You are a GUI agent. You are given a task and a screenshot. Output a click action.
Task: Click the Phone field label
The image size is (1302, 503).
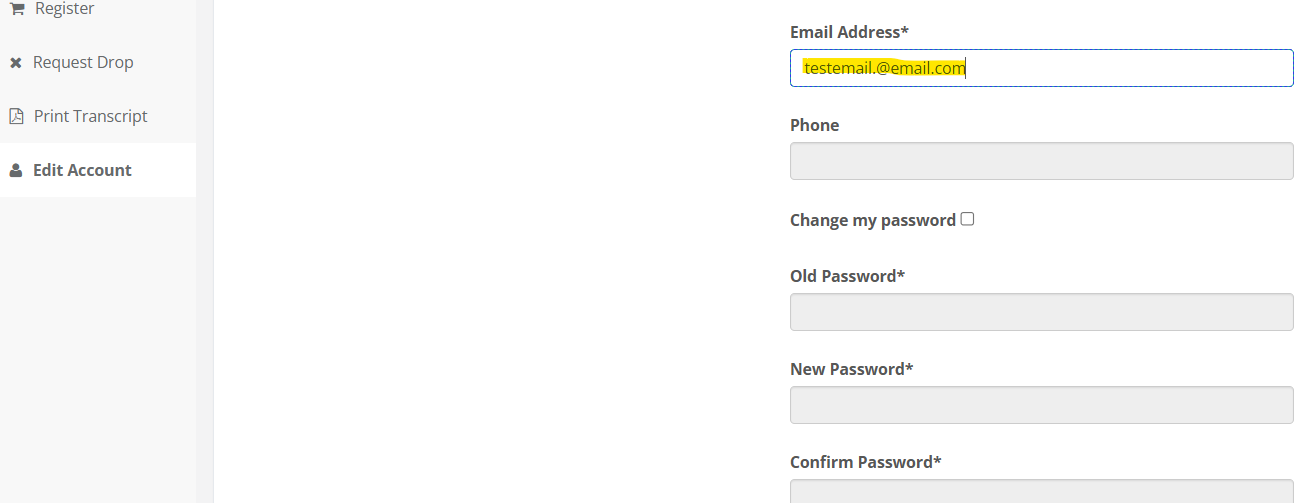click(x=814, y=125)
